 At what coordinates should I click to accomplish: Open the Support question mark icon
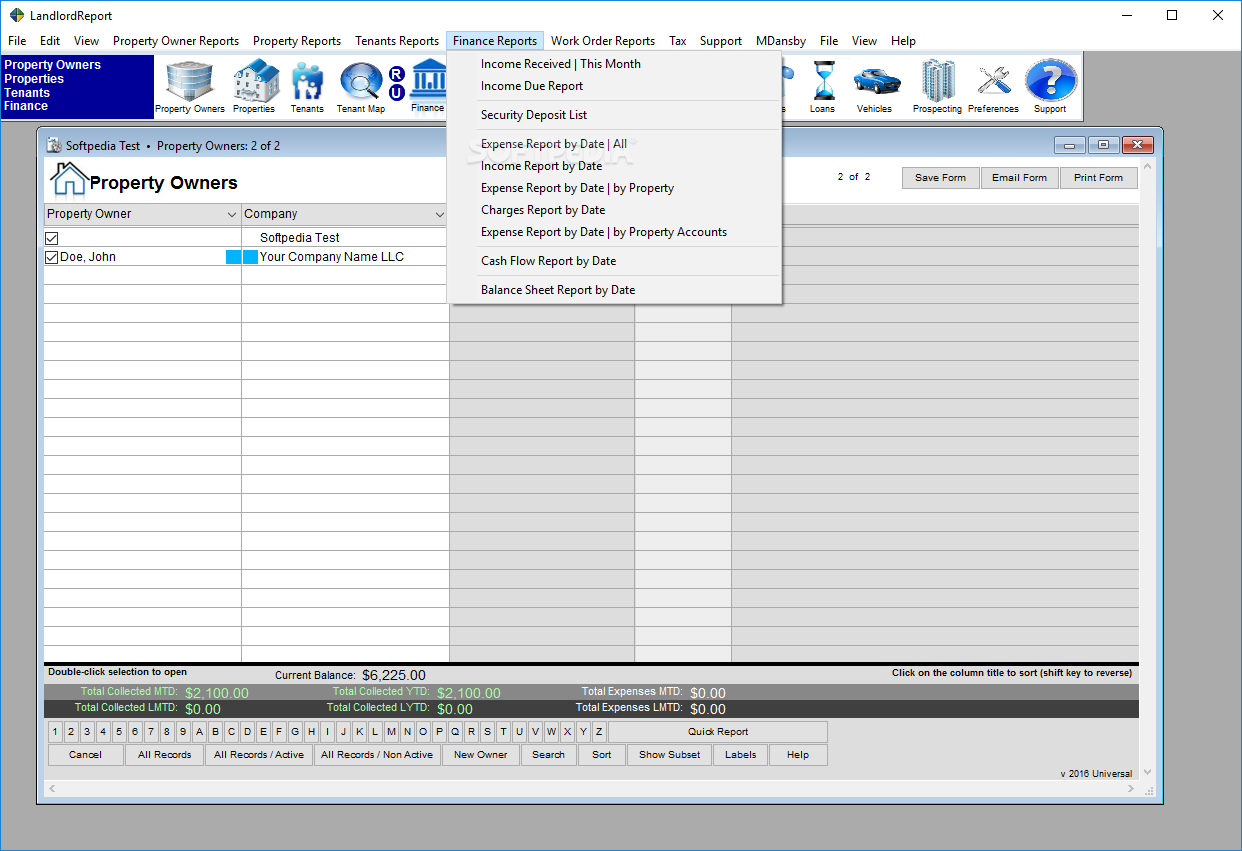1050,87
